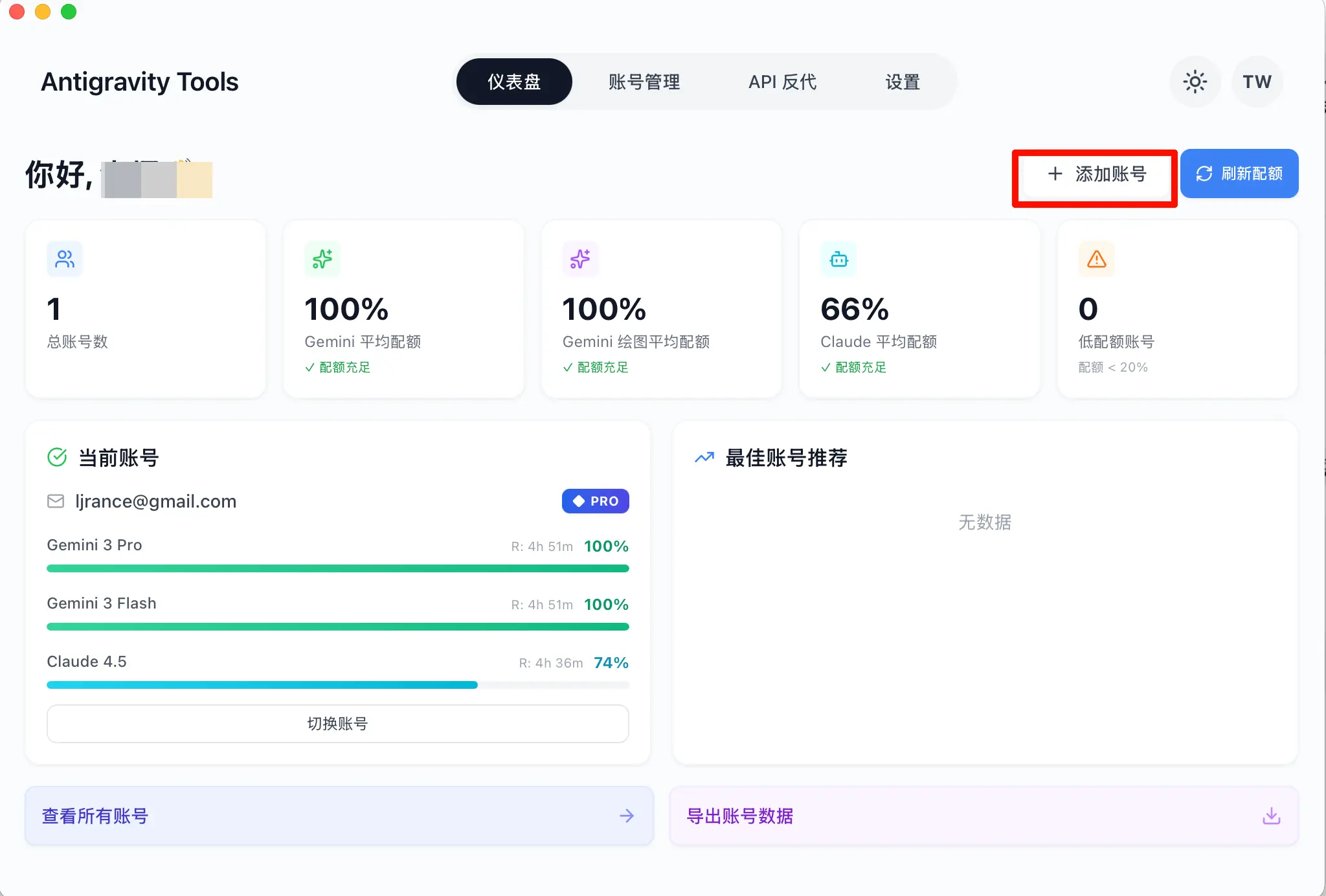The image size is (1326, 896).
Task: Click the green sparkle Gemini quota icon
Action: pos(322,259)
